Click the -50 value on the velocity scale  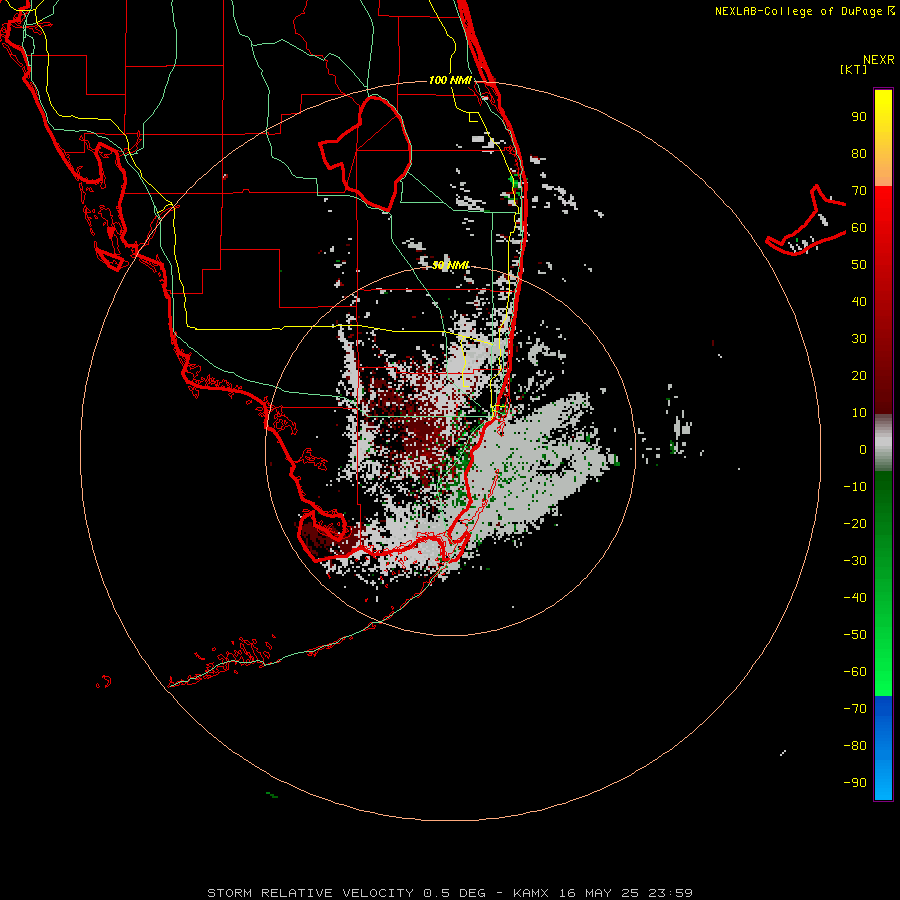(855, 634)
